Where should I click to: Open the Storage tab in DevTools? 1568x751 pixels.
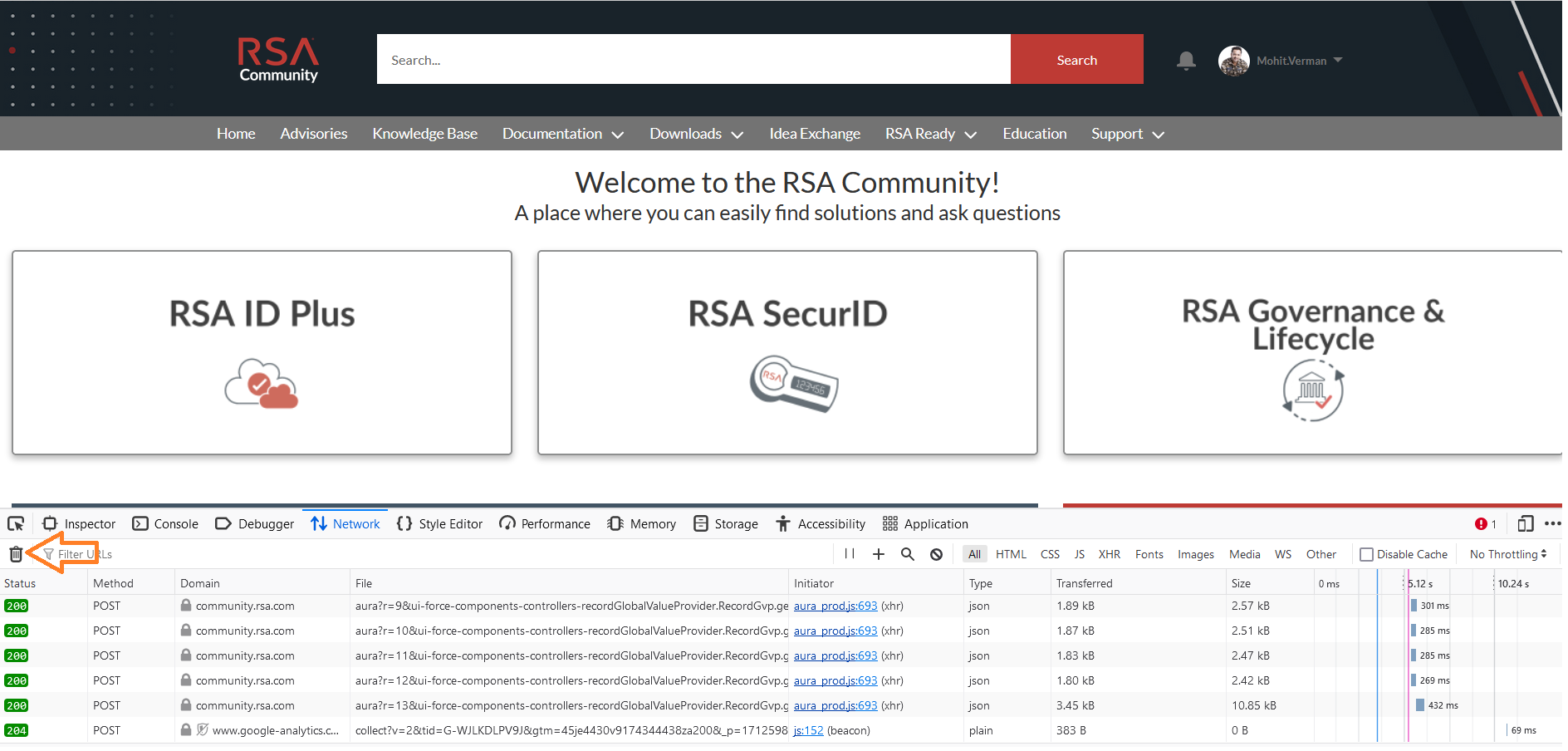point(726,523)
